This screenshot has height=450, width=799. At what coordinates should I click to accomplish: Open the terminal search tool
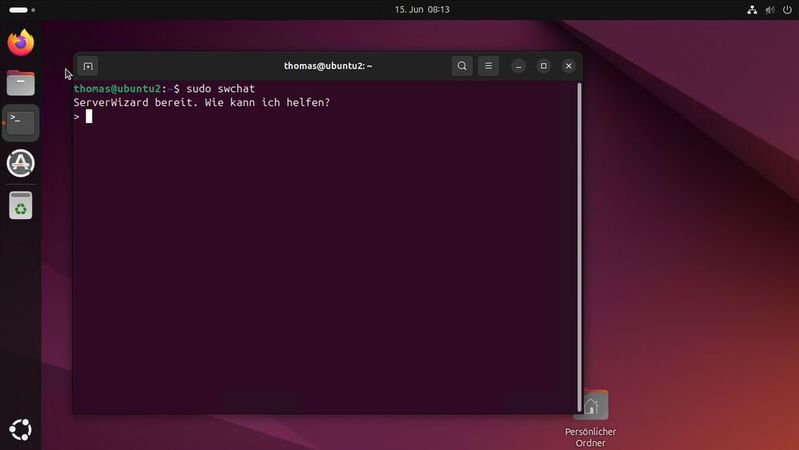[462, 66]
